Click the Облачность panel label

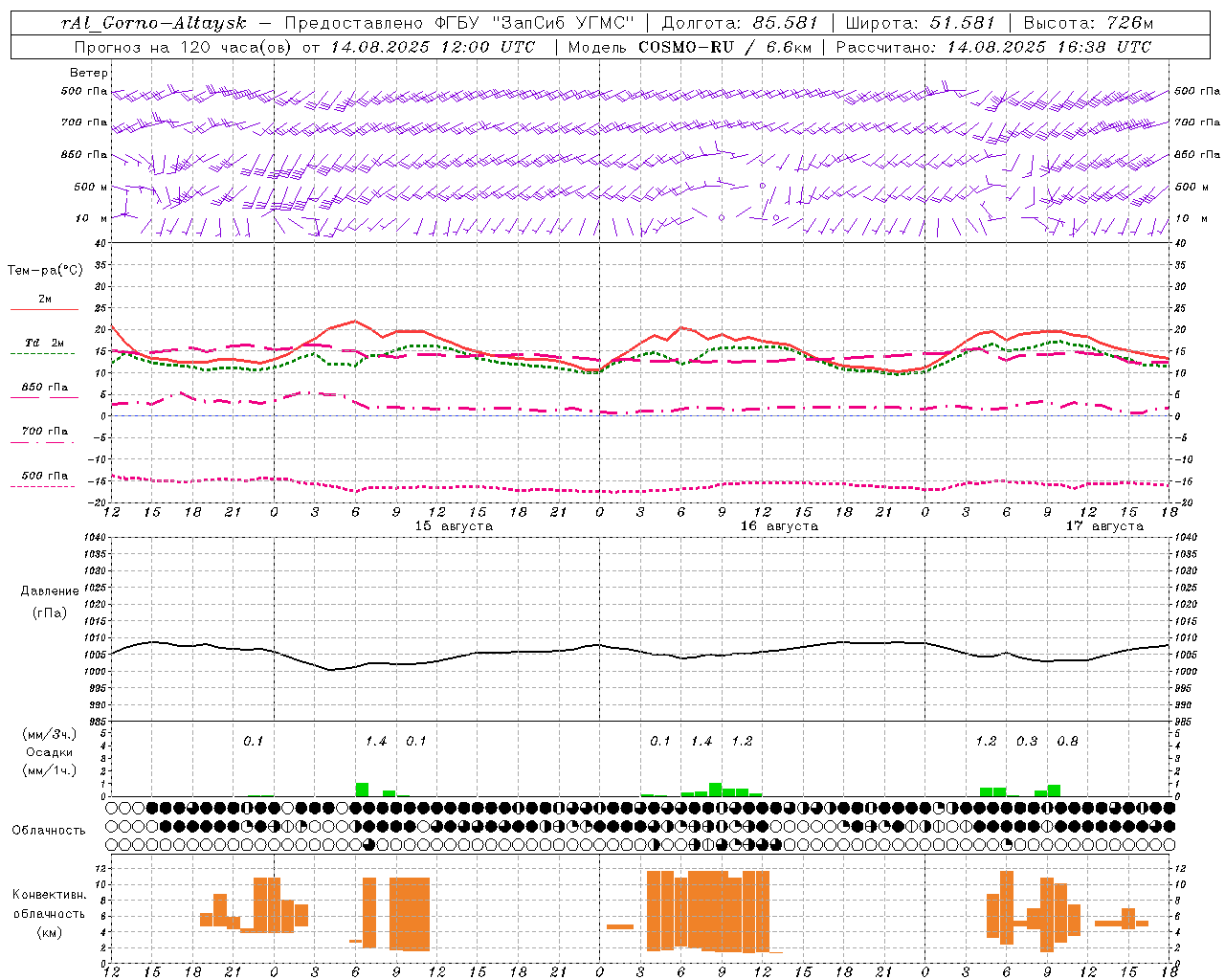pos(49,831)
